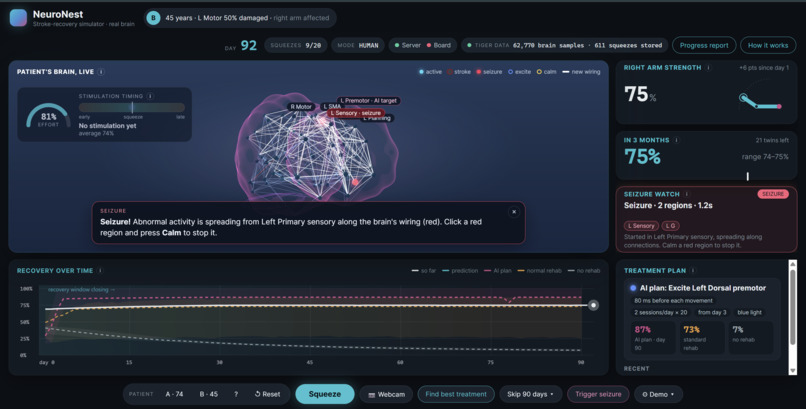Click the Server status indicator
Viewport: 806px width, 409px height.
[x=408, y=45]
